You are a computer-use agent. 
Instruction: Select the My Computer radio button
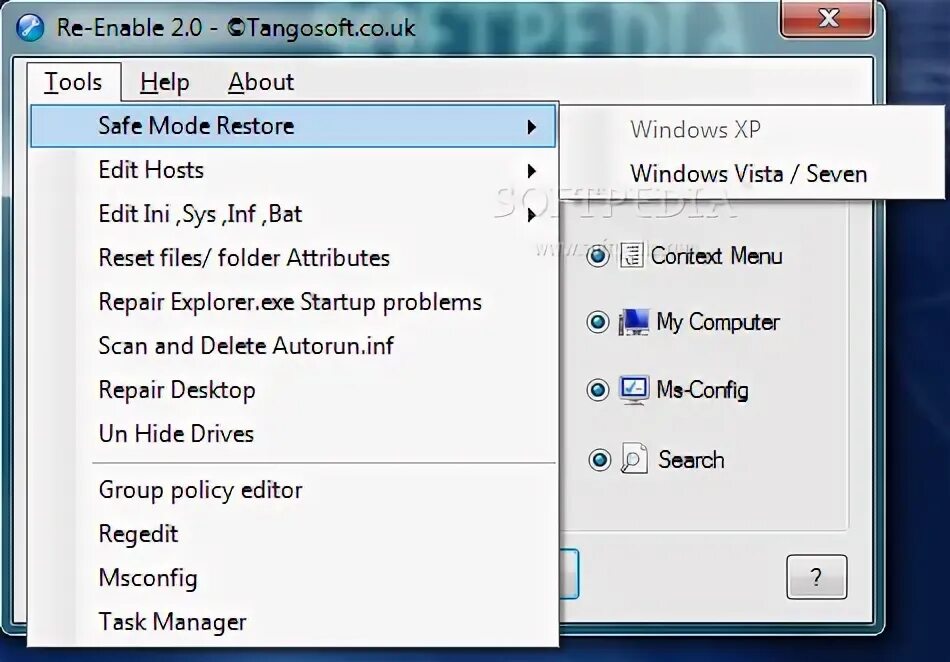coord(597,322)
